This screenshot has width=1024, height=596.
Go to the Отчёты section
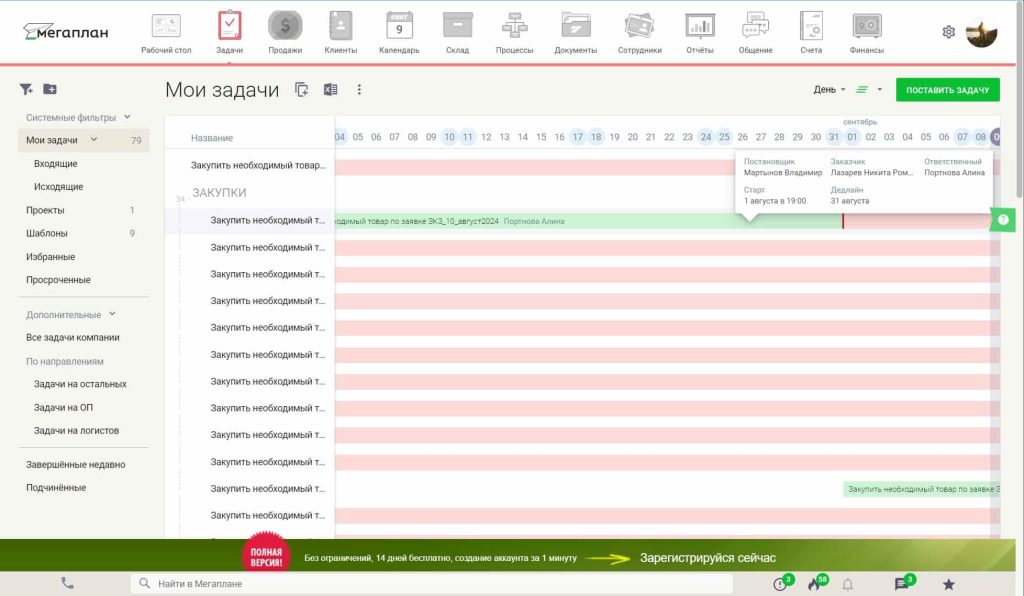(x=699, y=31)
